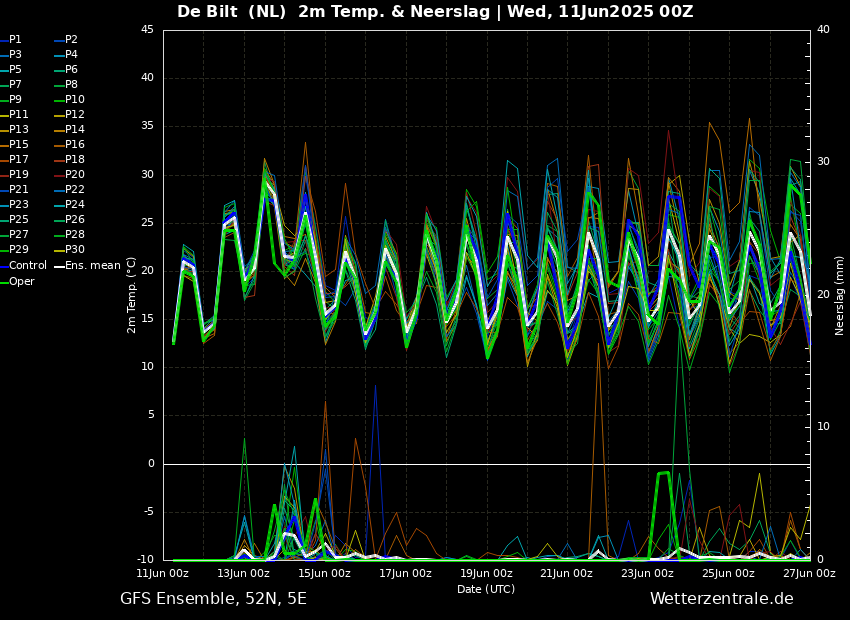Click the Date (UTC) axis label

point(485,589)
